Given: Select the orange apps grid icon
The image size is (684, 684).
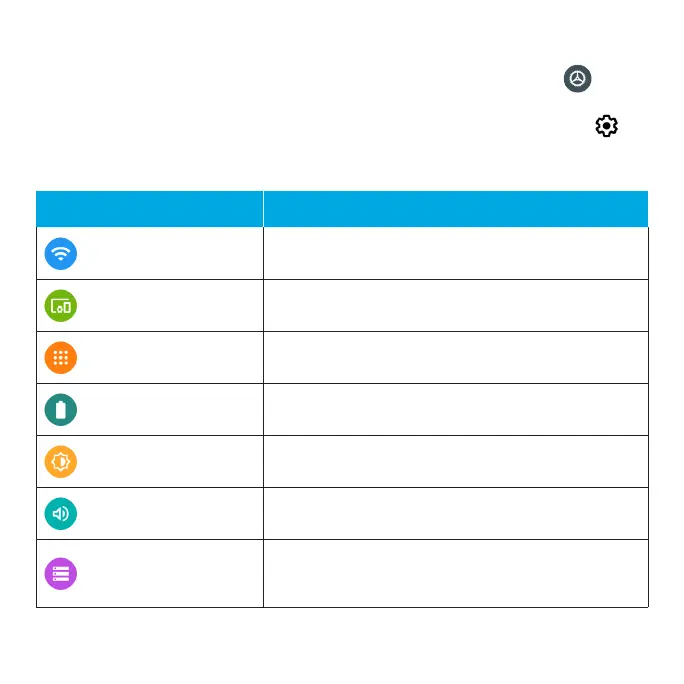Looking at the screenshot, I should 61,358.
